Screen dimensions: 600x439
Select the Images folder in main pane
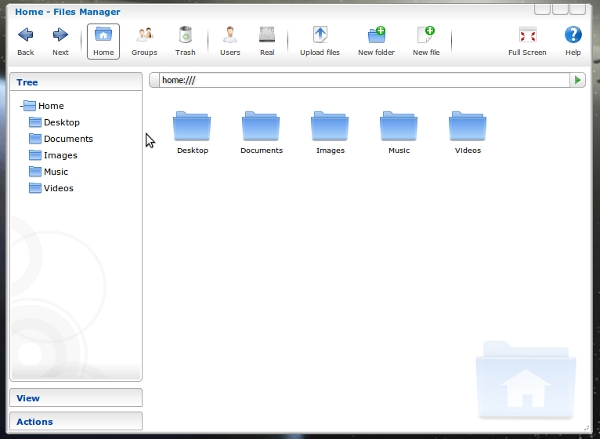coord(330,132)
